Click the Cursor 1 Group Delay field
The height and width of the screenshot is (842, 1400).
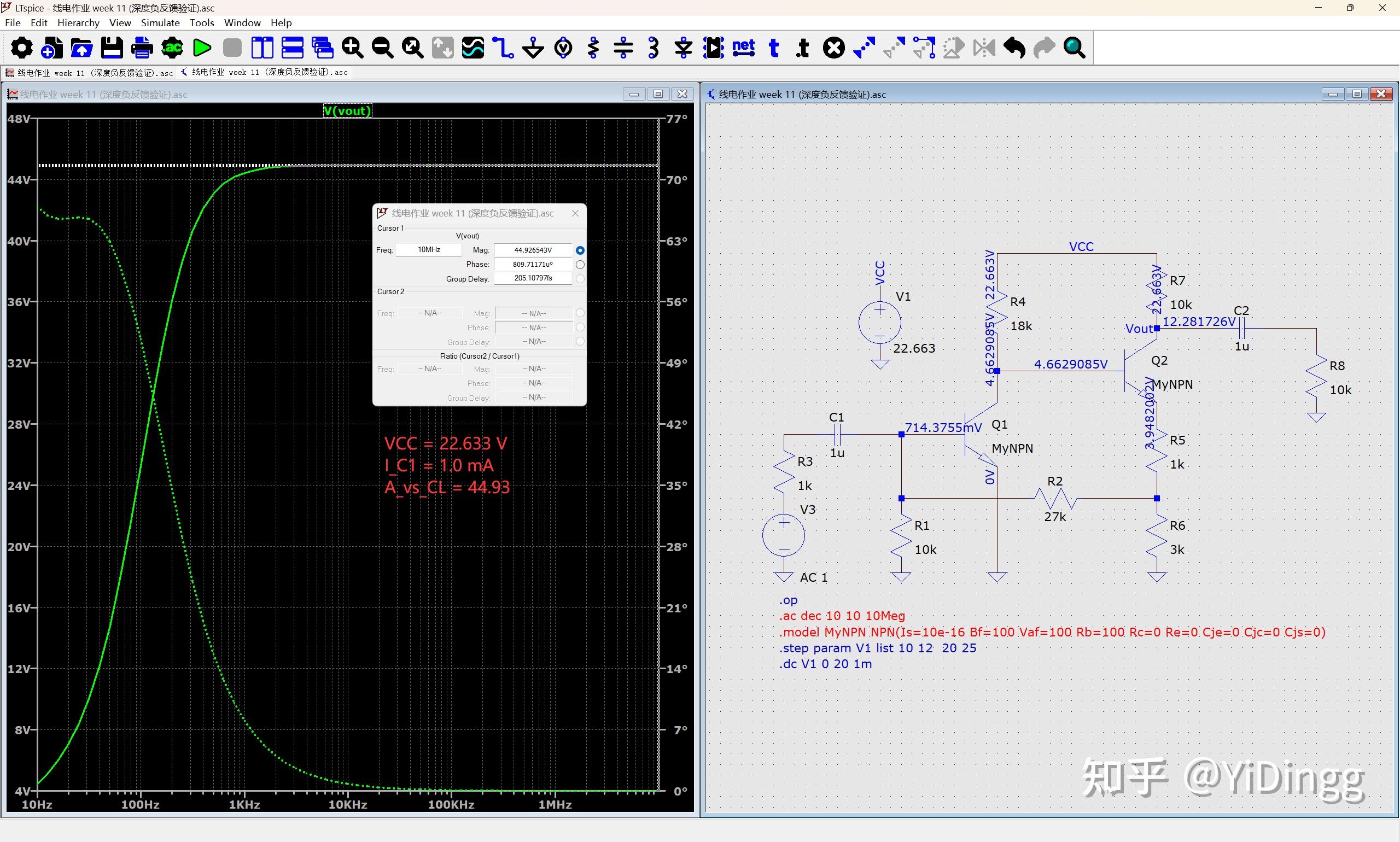(x=532, y=278)
